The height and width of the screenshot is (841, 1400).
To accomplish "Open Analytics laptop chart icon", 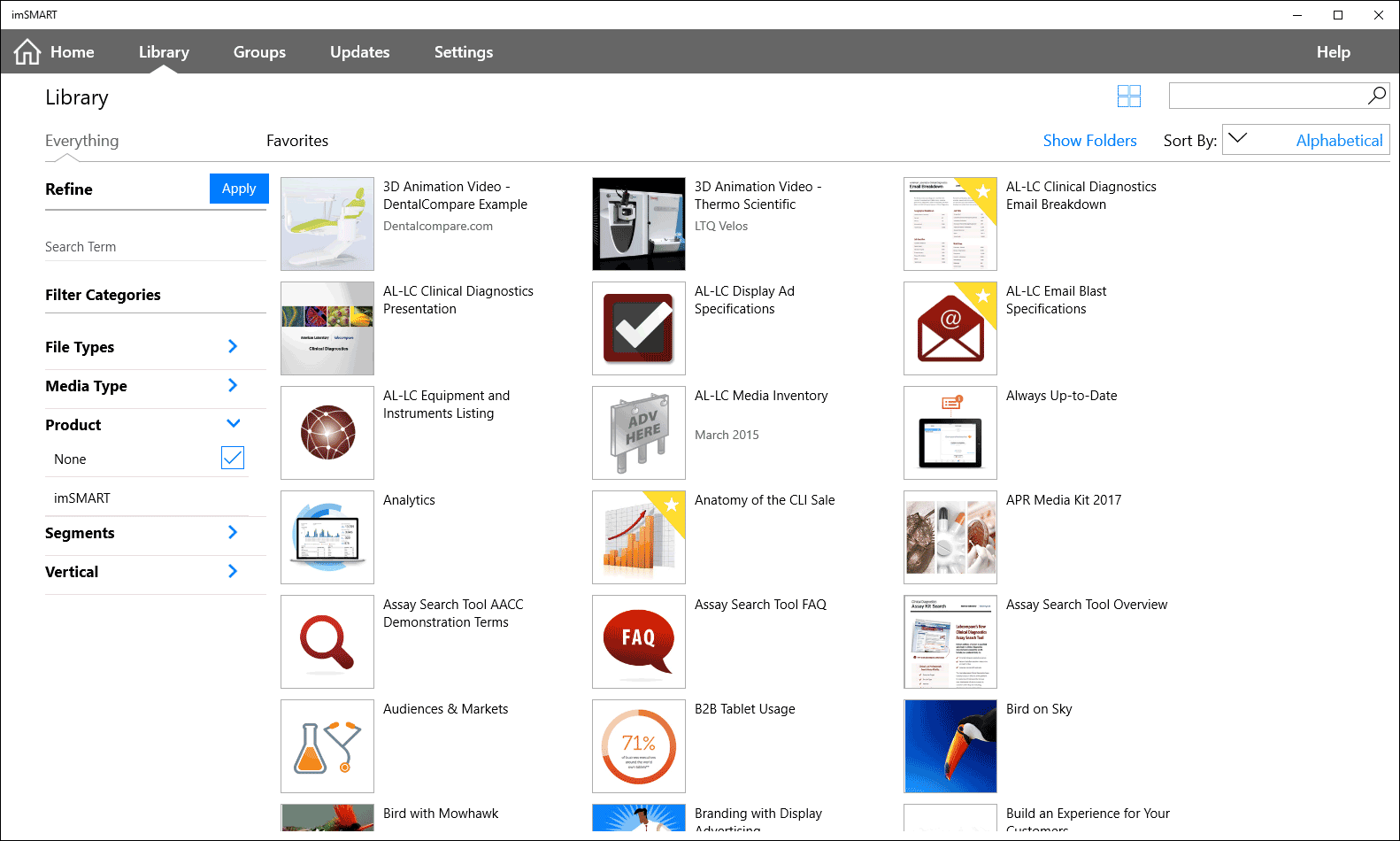I will pyautogui.click(x=327, y=537).
